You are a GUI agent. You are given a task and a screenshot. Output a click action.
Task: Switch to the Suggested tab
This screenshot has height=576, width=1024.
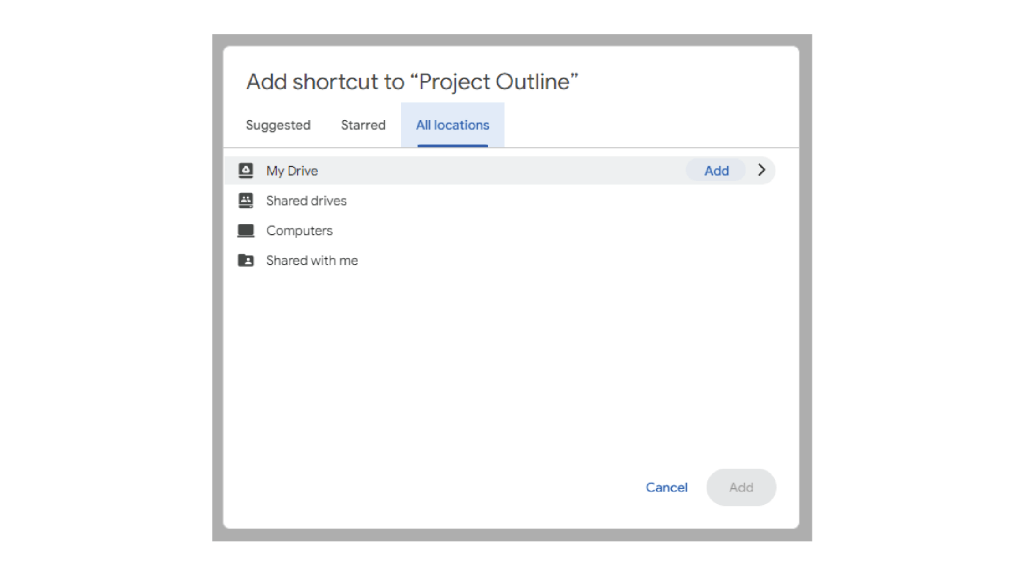coord(278,124)
